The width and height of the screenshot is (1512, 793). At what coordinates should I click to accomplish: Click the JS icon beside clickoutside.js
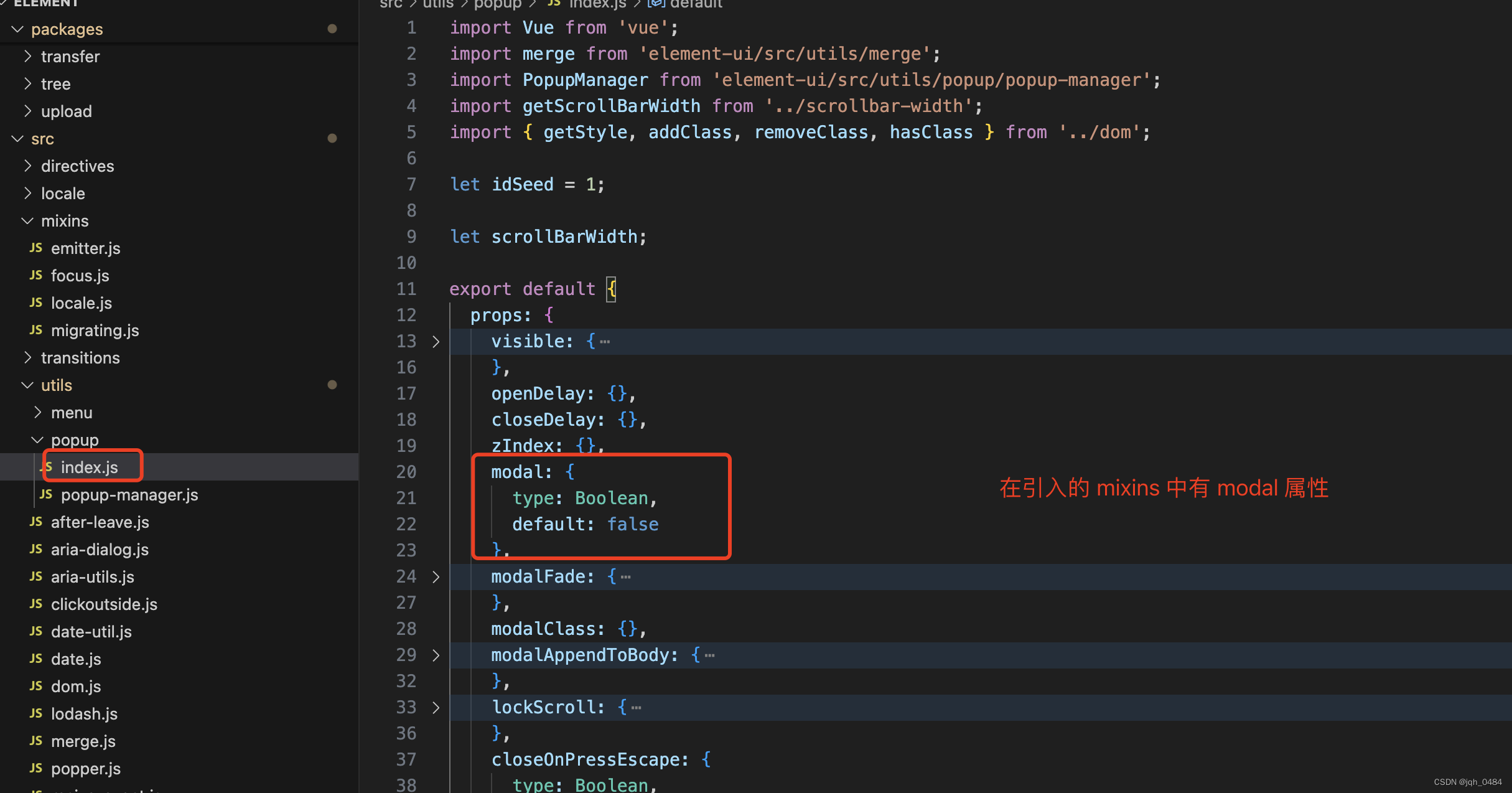36,604
